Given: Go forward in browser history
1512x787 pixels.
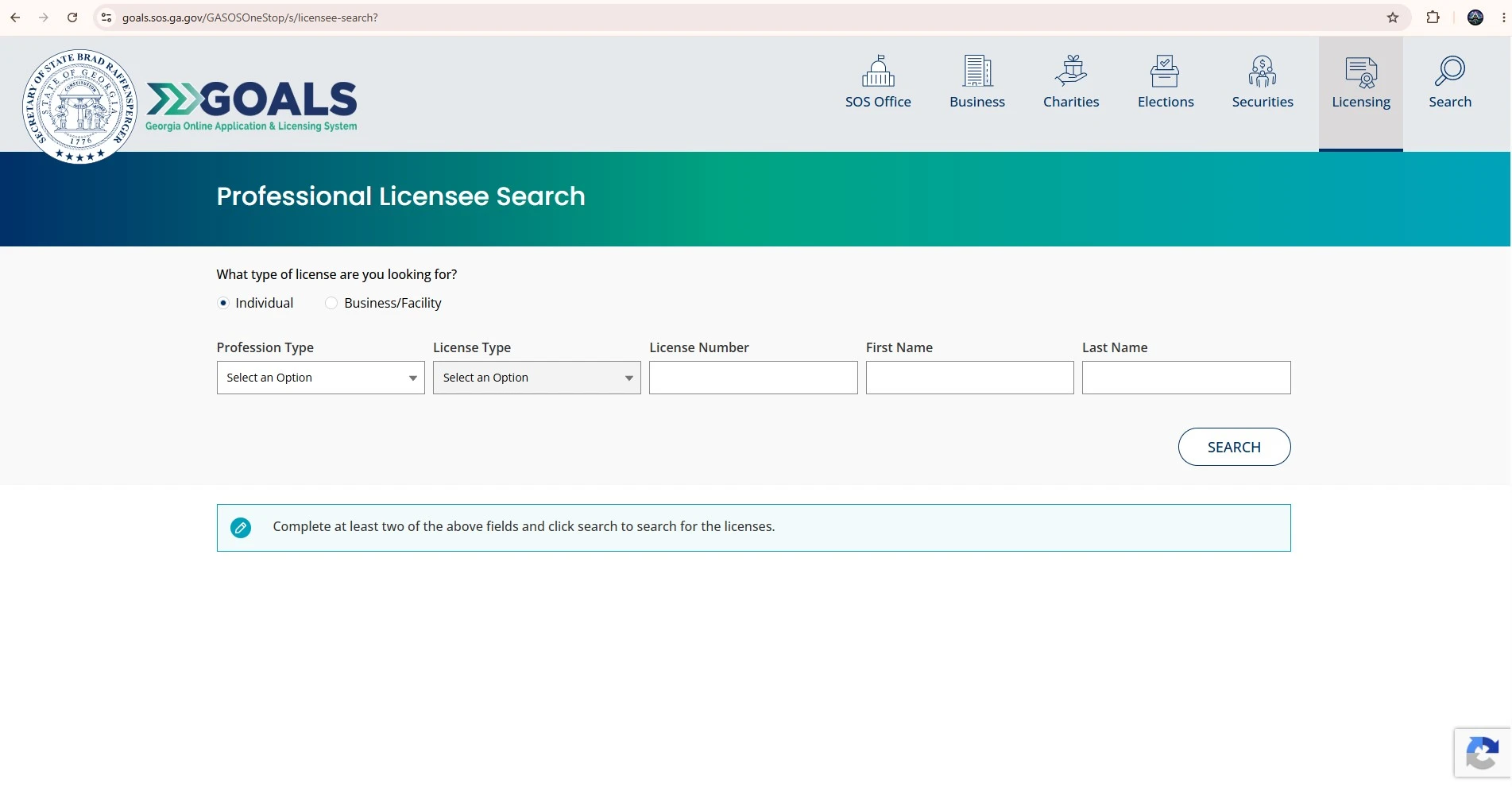Looking at the screenshot, I should pos(44,17).
